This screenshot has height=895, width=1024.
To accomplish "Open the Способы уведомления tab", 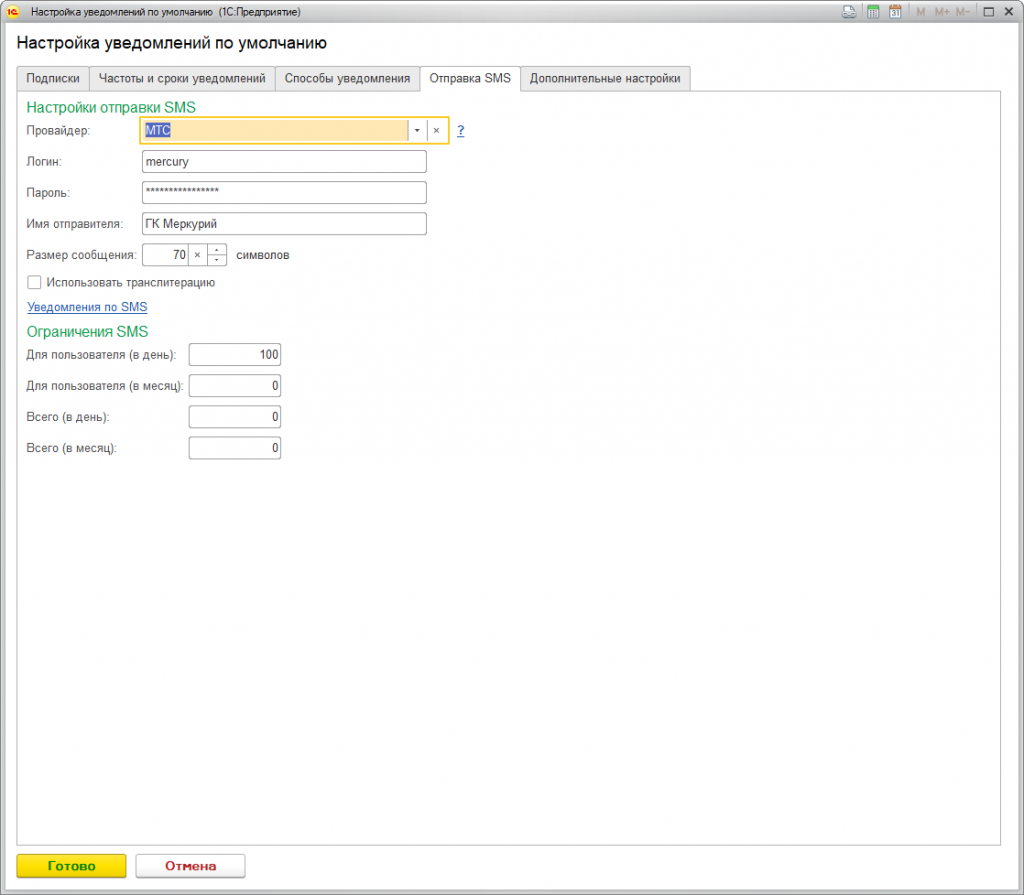I will coord(347,78).
